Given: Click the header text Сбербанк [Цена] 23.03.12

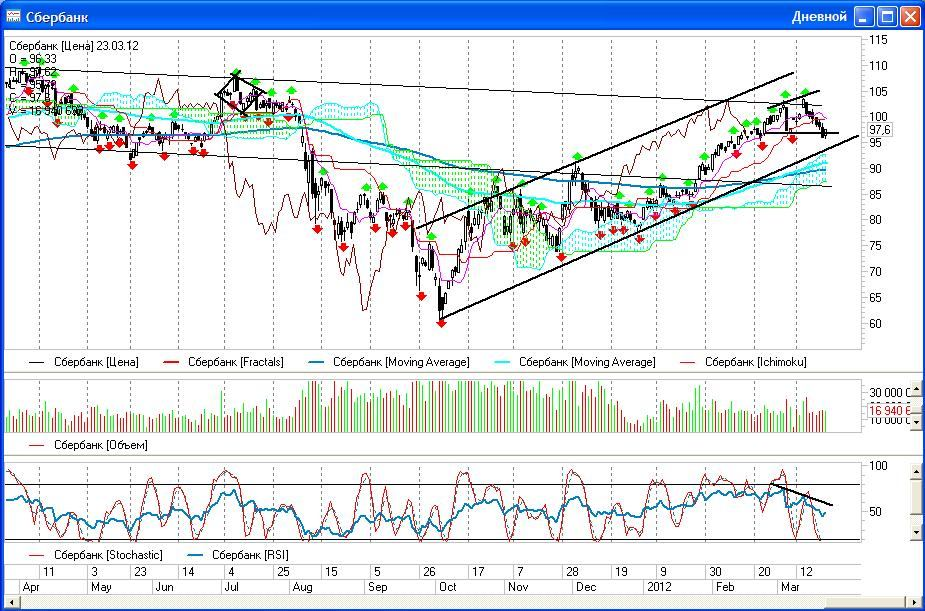Looking at the screenshot, I should pos(74,46).
